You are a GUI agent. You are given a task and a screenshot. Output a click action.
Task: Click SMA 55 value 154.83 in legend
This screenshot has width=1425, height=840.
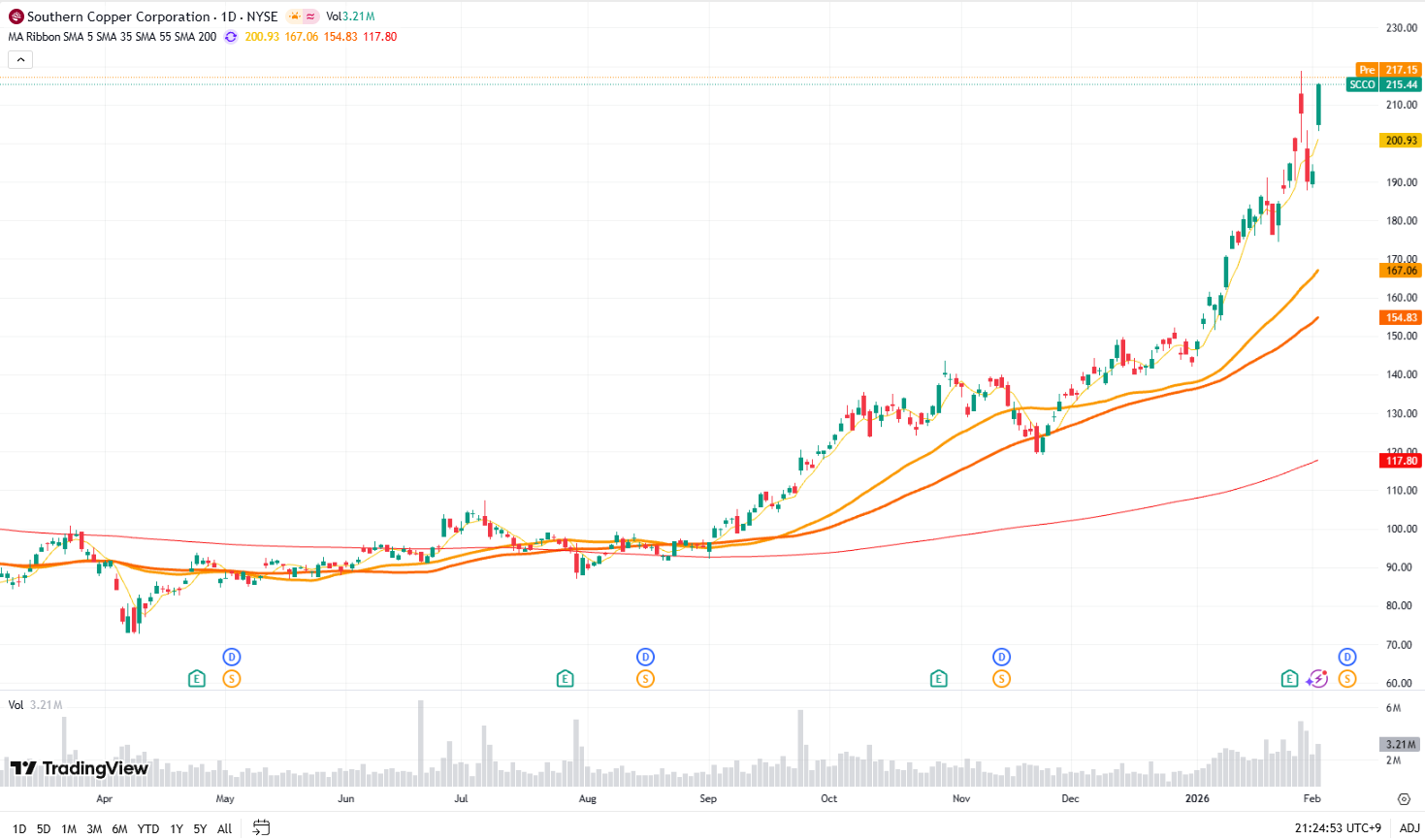pyautogui.click(x=340, y=37)
